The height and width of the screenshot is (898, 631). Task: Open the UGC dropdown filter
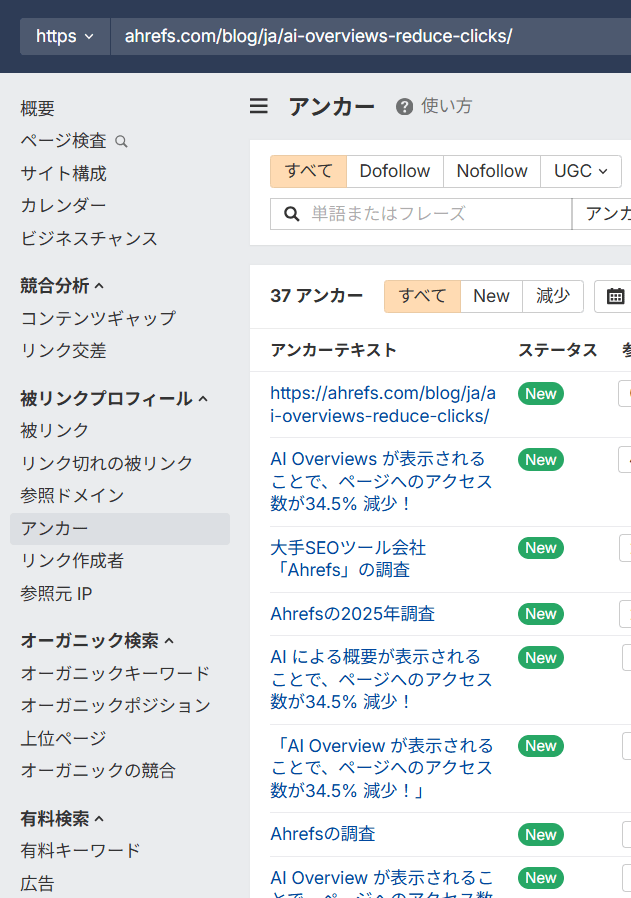coord(580,171)
